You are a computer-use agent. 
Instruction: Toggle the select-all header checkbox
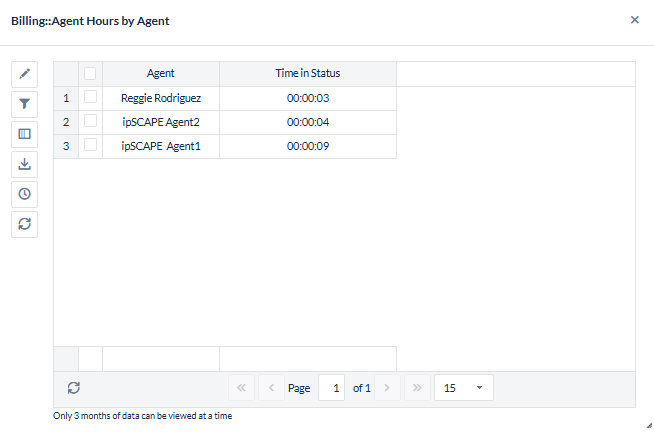(90, 73)
